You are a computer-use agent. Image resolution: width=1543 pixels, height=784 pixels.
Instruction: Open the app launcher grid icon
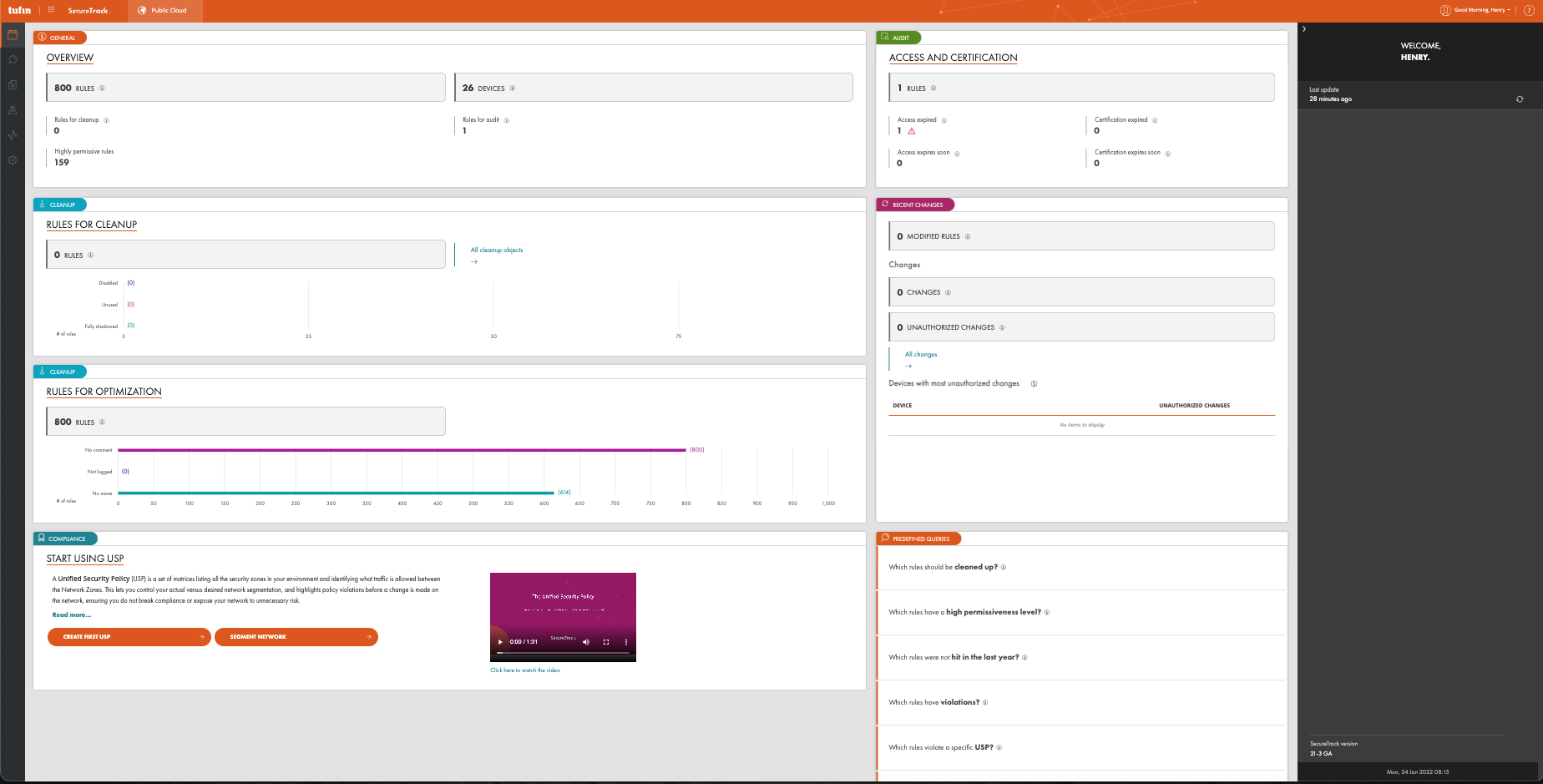[x=51, y=10]
